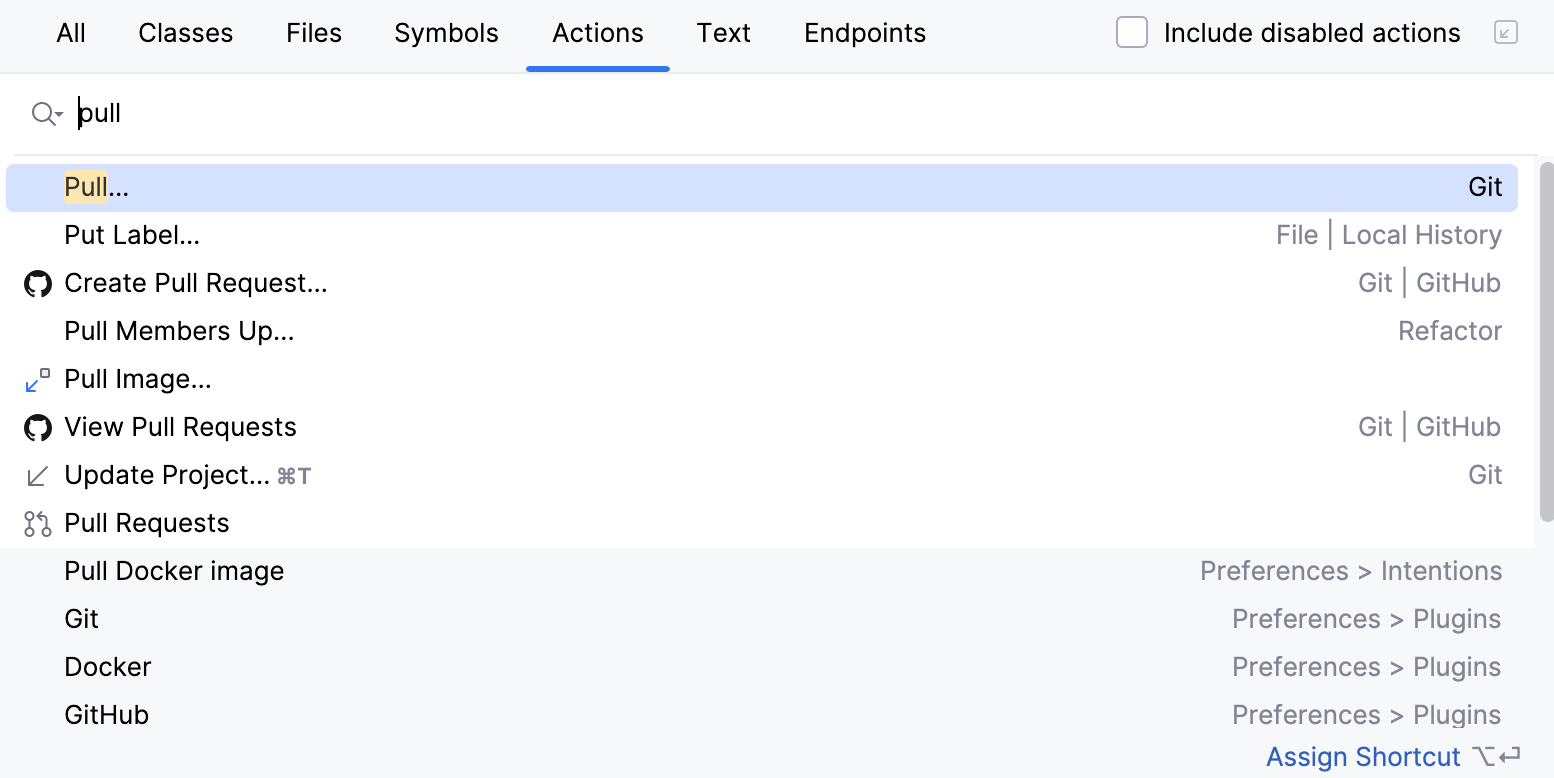Switch to the All tab
This screenshot has height=778, width=1554.
click(70, 33)
